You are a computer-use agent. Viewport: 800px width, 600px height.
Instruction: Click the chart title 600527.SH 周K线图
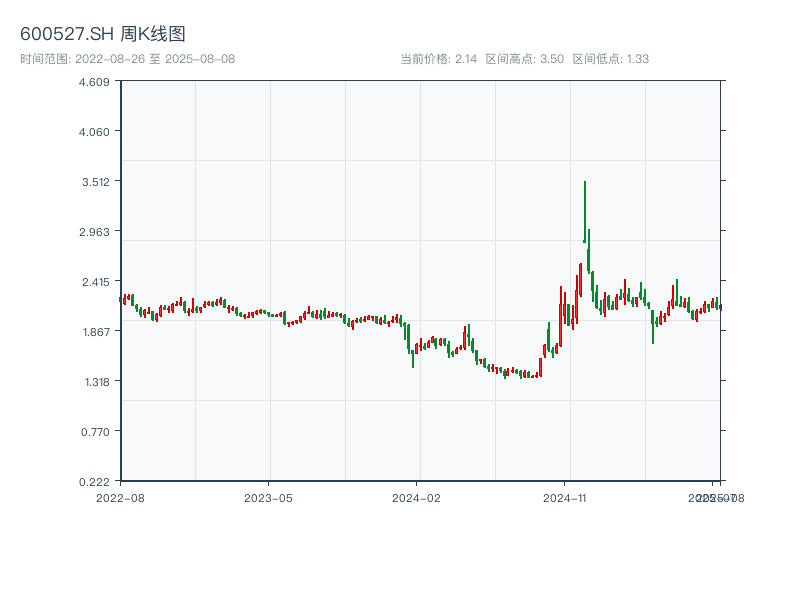tap(103, 34)
